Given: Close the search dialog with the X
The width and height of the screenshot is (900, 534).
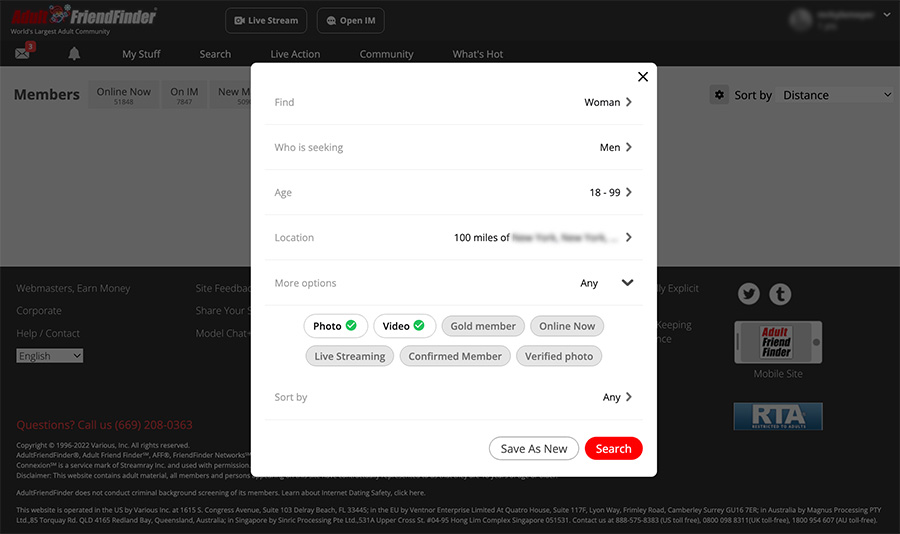Looking at the screenshot, I should coord(643,77).
